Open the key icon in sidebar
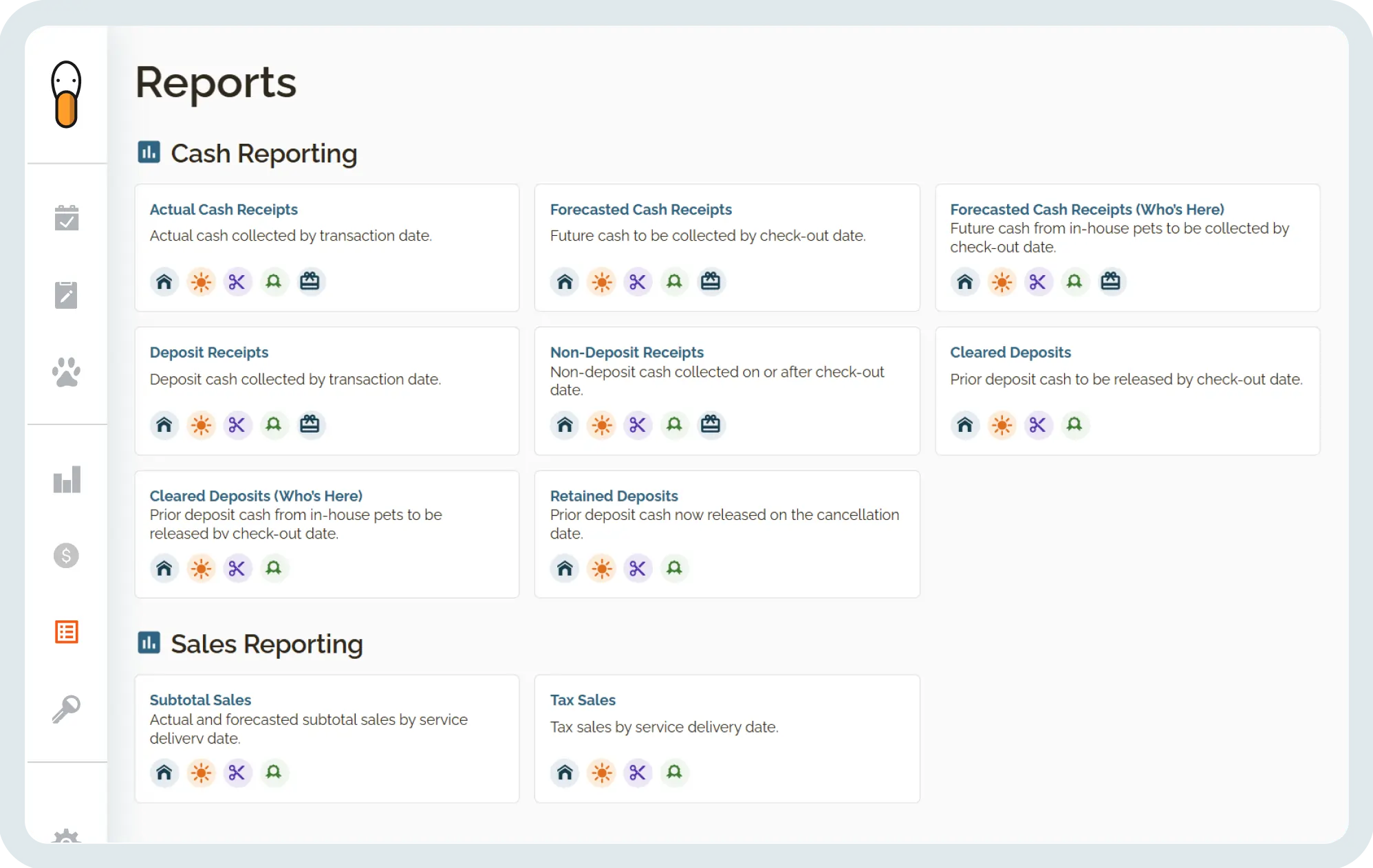1373x868 pixels. [x=67, y=708]
